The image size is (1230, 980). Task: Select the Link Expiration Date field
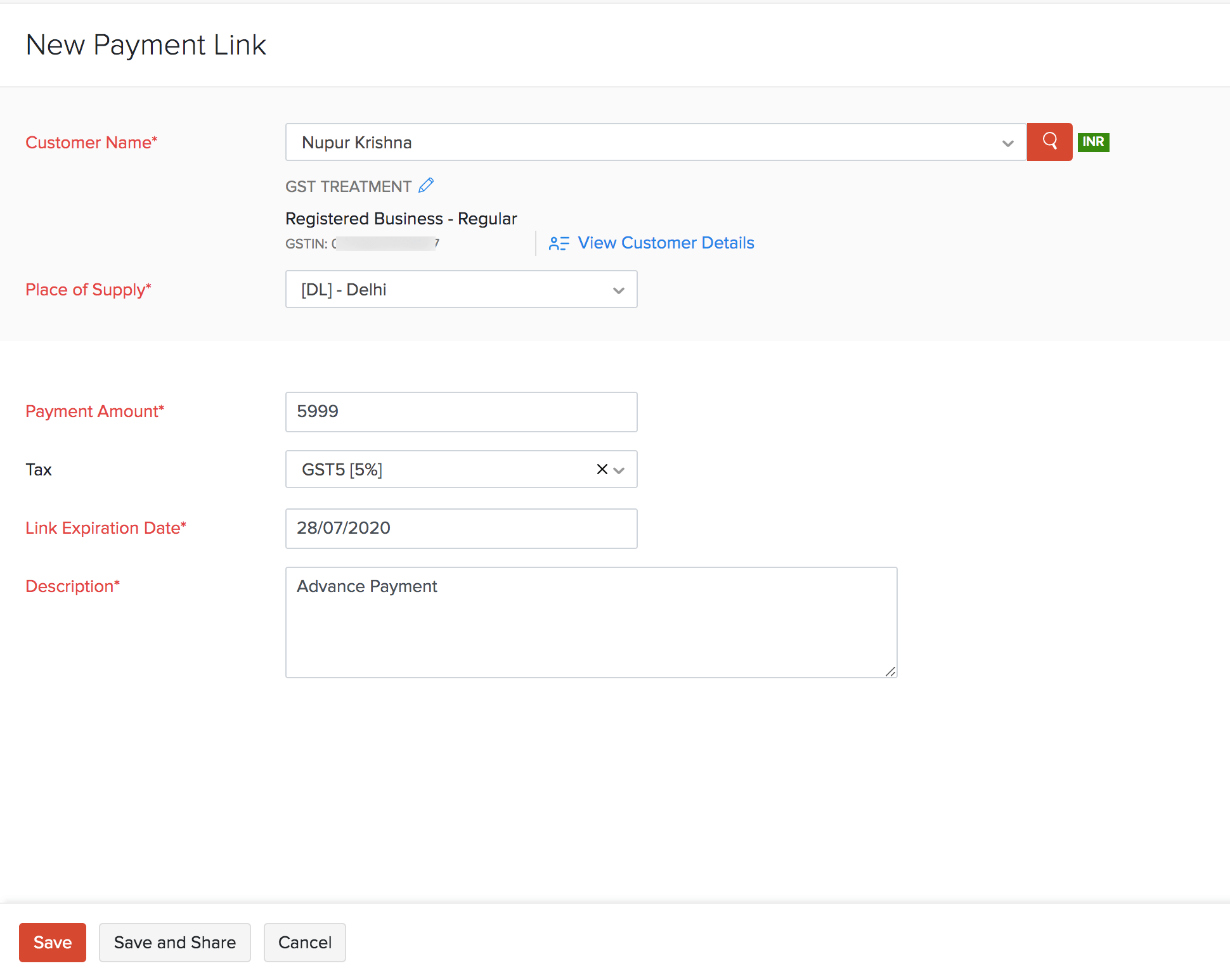461,528
